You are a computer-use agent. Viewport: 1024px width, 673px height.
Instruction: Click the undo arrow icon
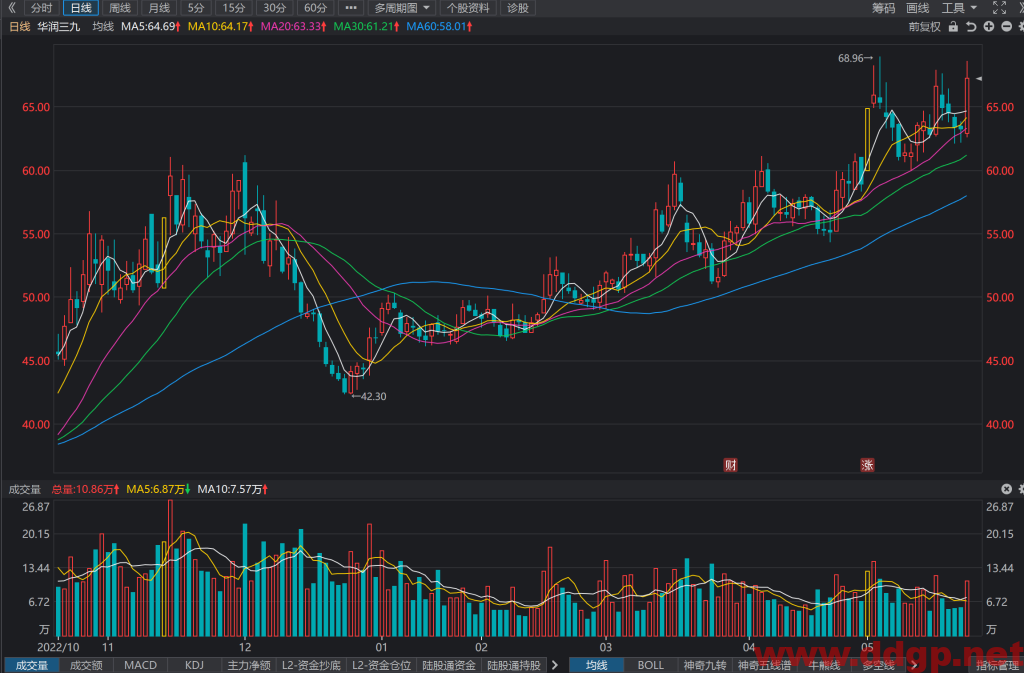971,27
